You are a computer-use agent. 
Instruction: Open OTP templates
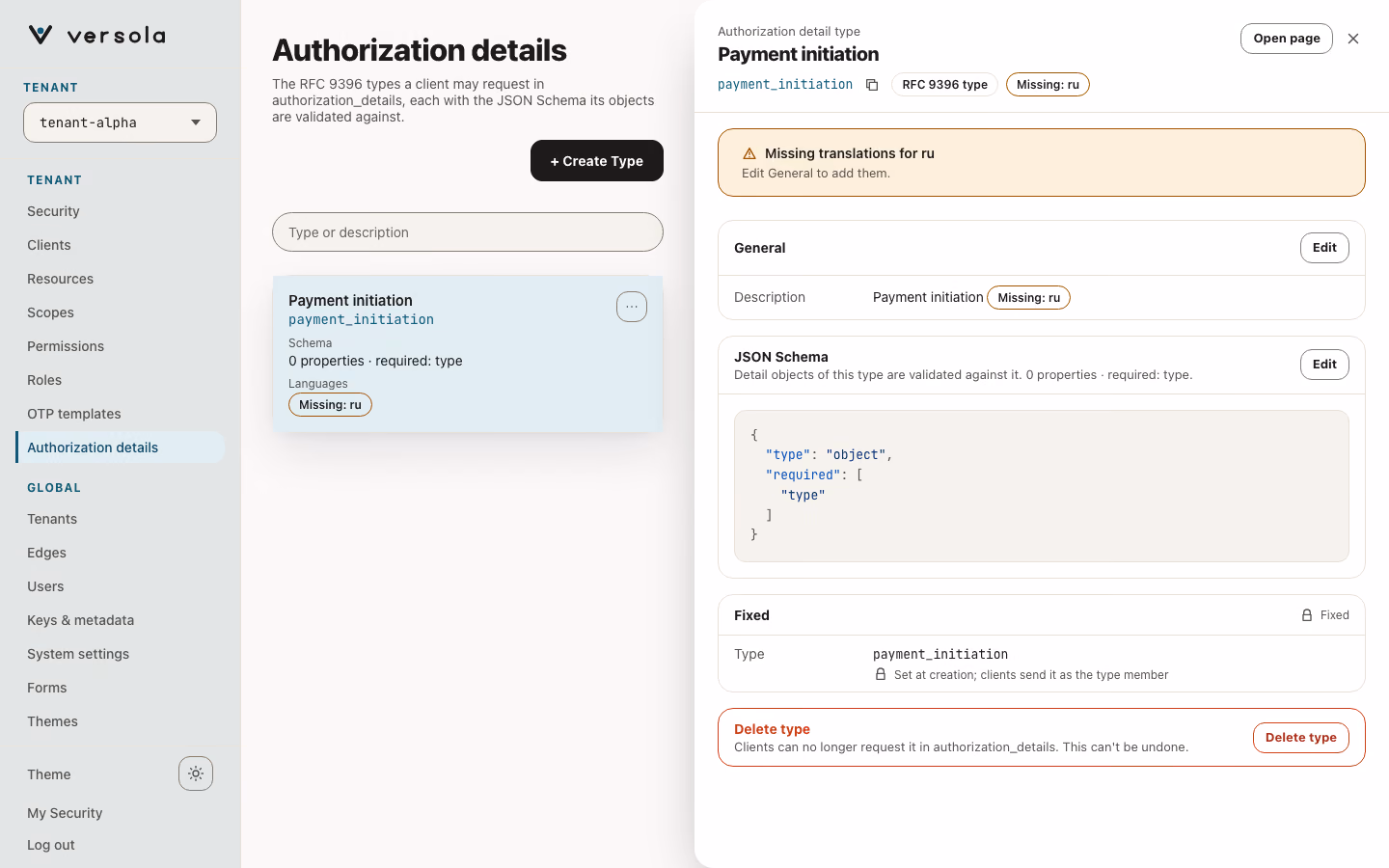121,414
